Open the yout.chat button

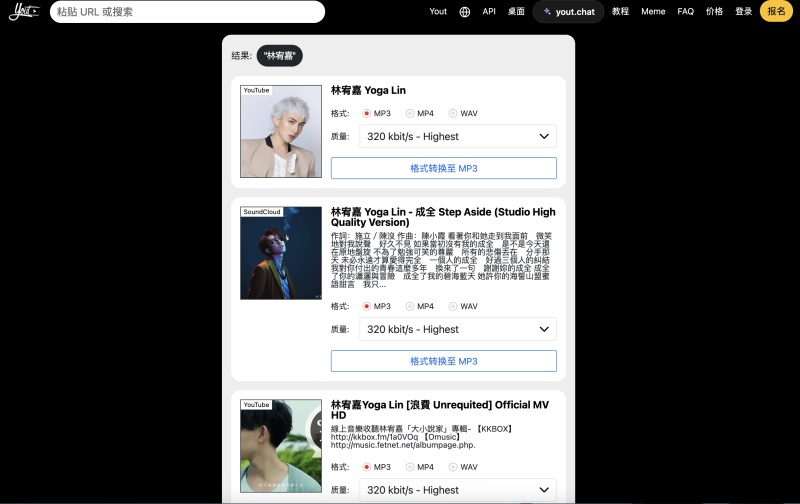568,11
